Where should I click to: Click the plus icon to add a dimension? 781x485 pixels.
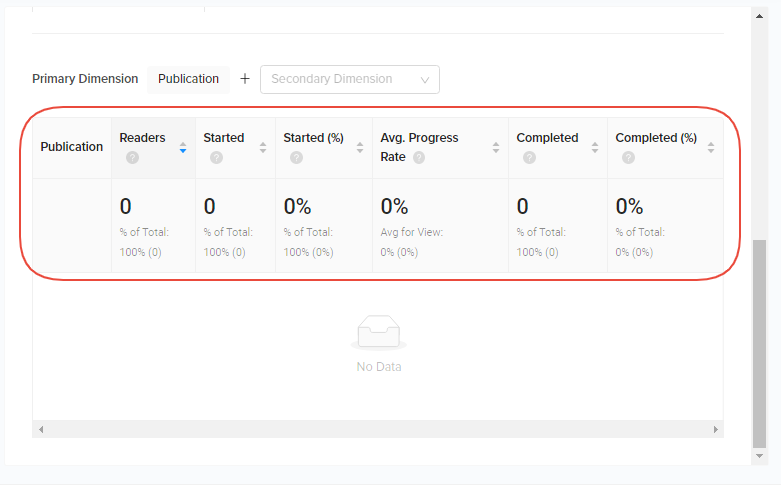[x=245, y=79]
